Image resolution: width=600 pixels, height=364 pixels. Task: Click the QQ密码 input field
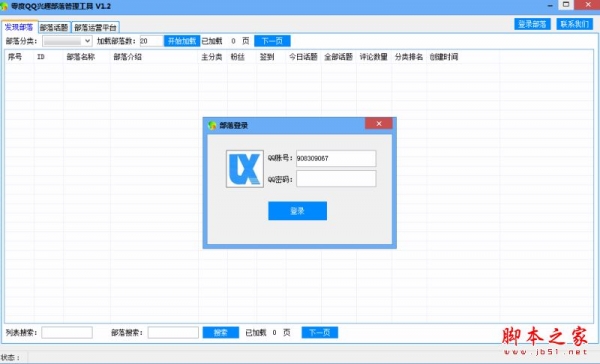pos(336,179)
